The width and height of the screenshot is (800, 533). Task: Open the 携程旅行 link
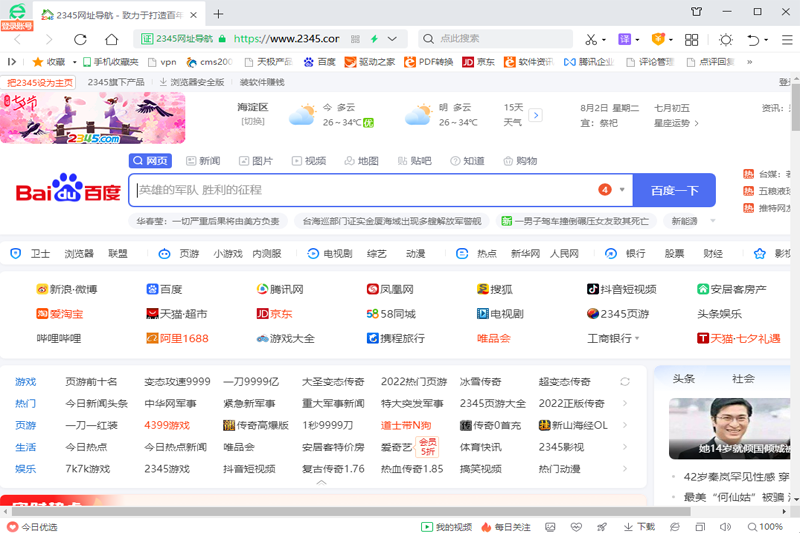coord(395,338)
